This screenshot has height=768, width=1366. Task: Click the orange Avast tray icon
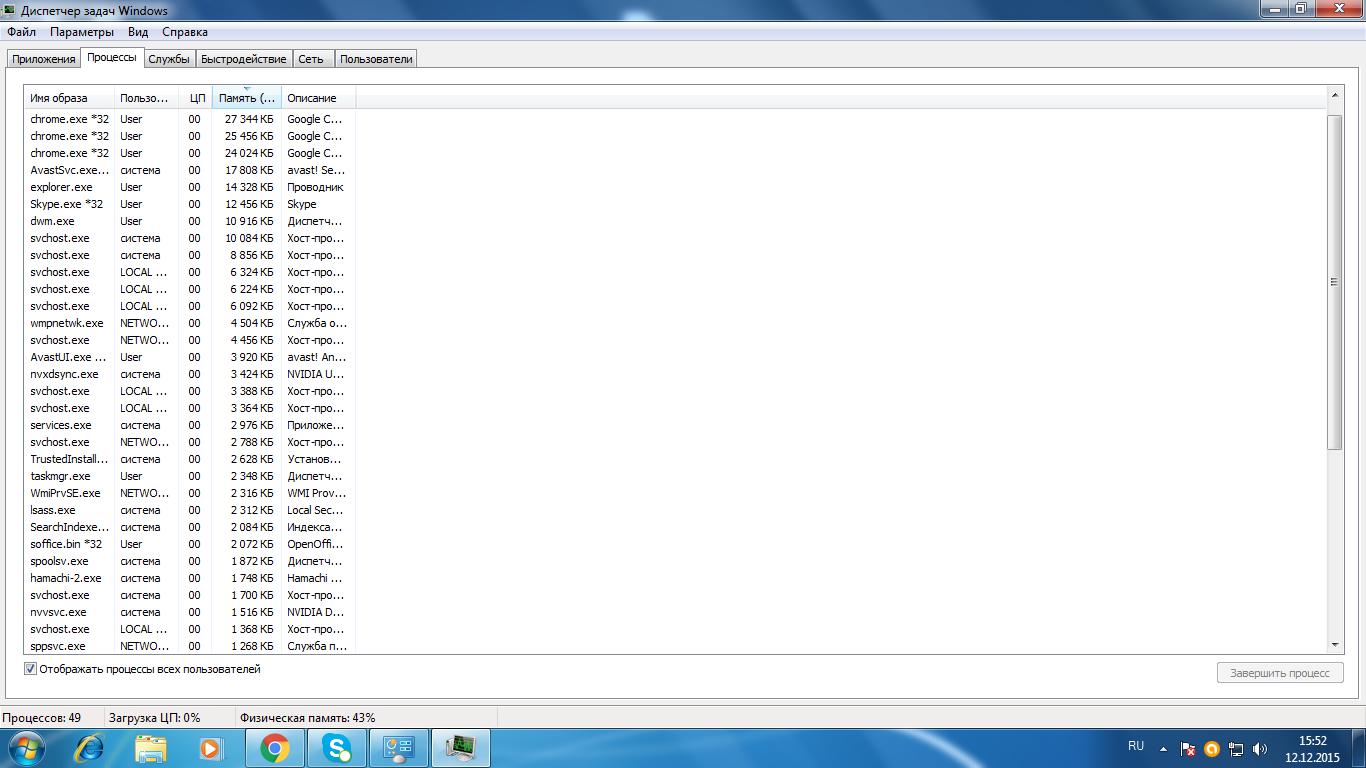click(x=1212, y=748)
